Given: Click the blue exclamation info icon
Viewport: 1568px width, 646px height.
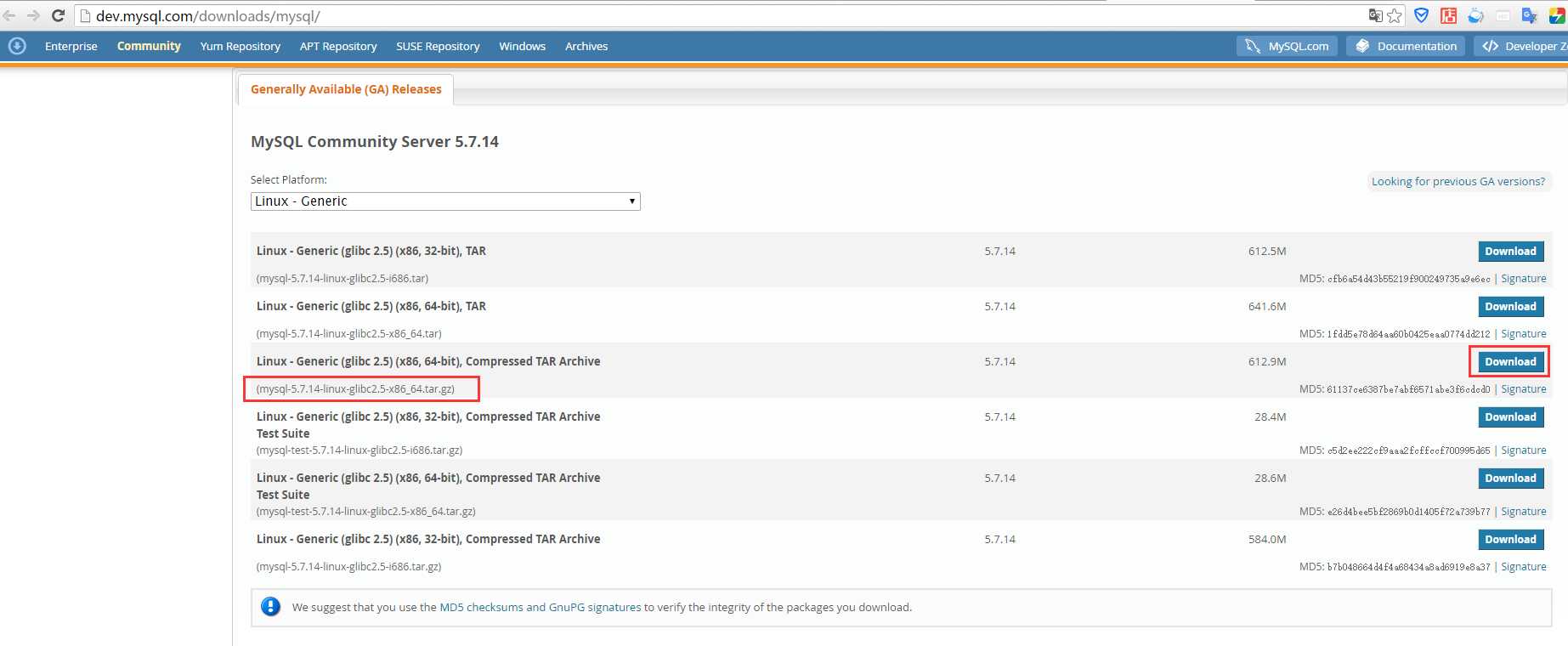Looking at the screenshot, I should point(270,607).
